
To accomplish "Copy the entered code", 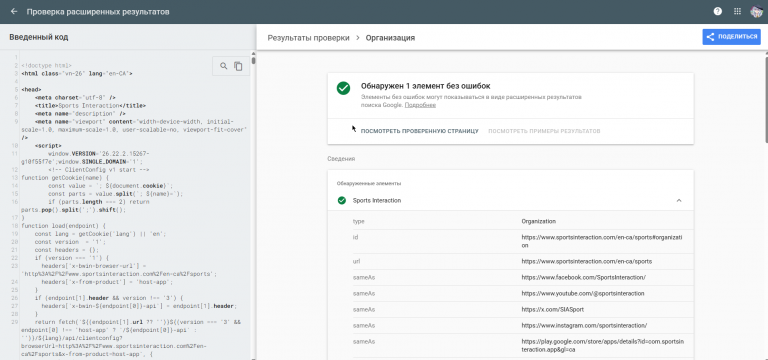I will point(239,66).
